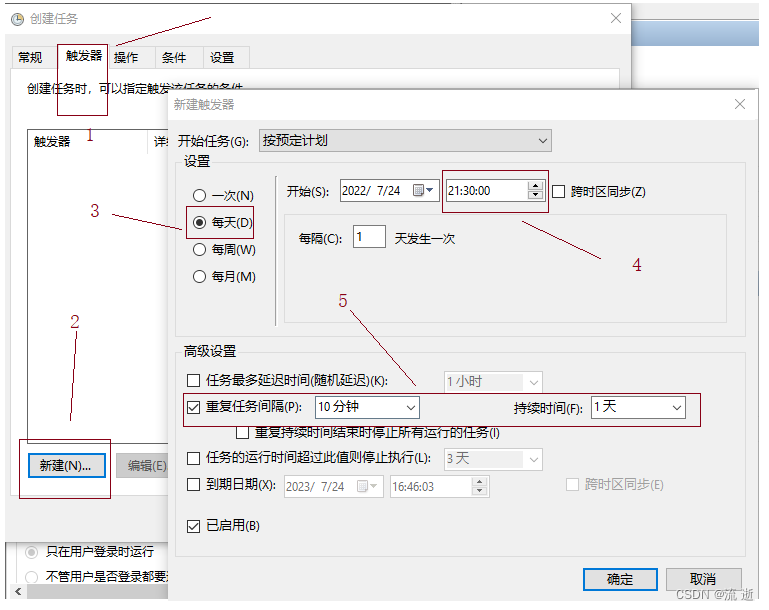Viewport: 769px width, 610px height.
Task: Toggle 到期日期(X) checkbox
Action: 194,484
